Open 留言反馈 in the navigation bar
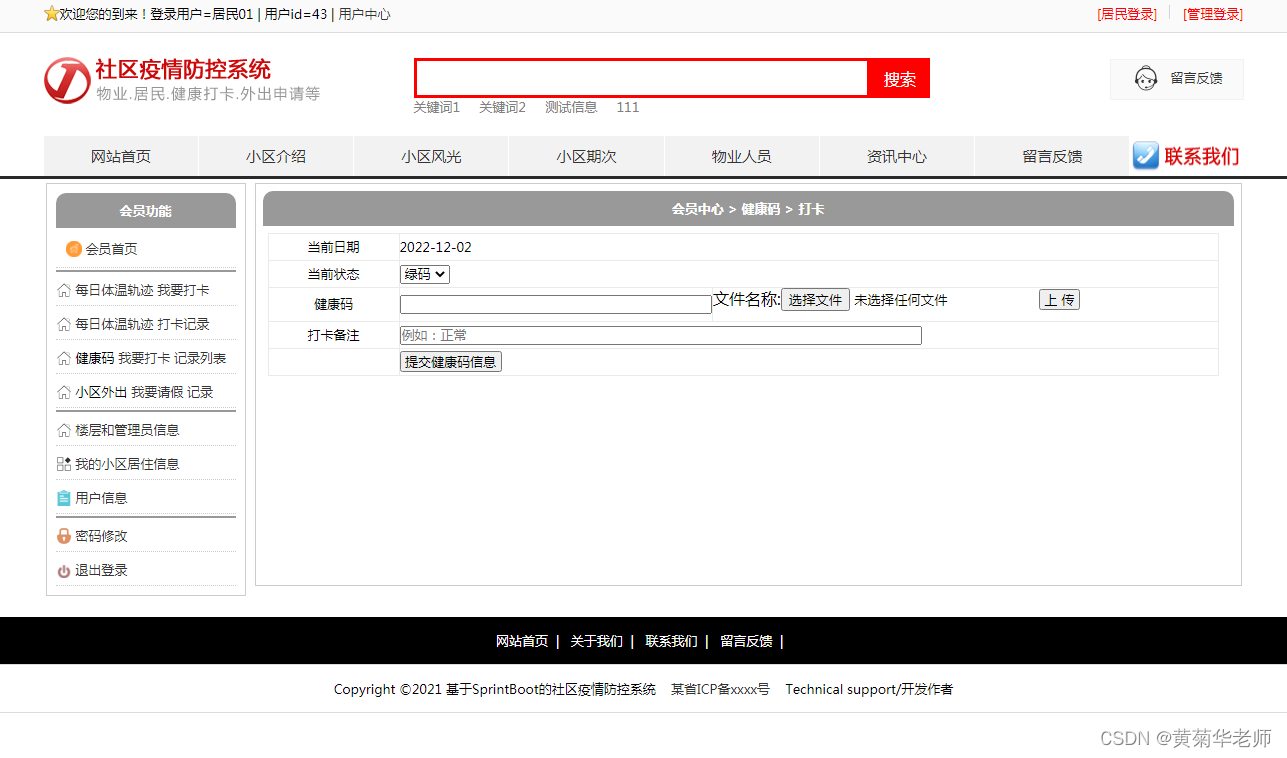The width and height of the screenshot is (1287, 758). pyautogui.click(x=1052, y=156)
